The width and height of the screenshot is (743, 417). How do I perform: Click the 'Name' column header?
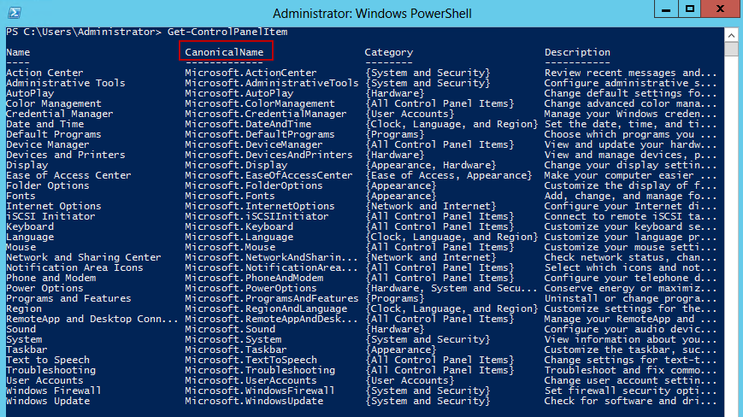[x=18, y=52]
